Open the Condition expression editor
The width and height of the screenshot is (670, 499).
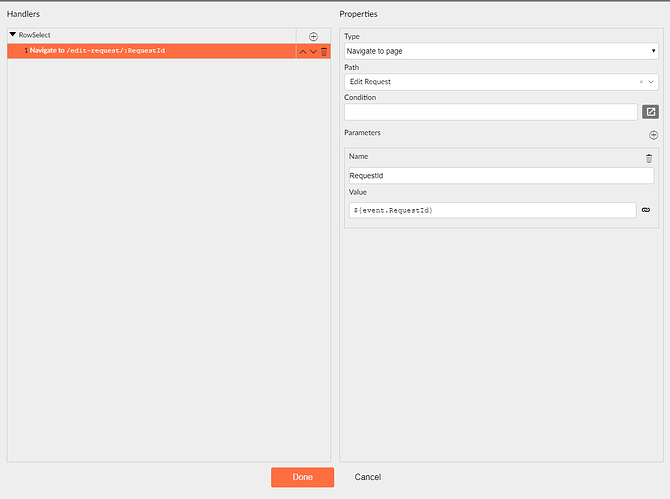click(x=650, y=112)
